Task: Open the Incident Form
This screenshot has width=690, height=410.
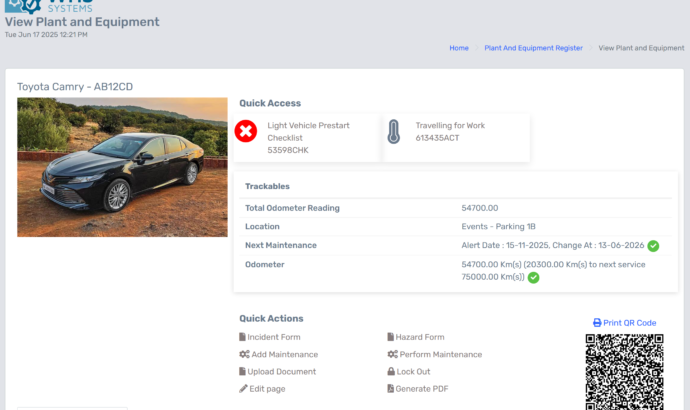Action: pyautogui.click(x=273, y=337)
